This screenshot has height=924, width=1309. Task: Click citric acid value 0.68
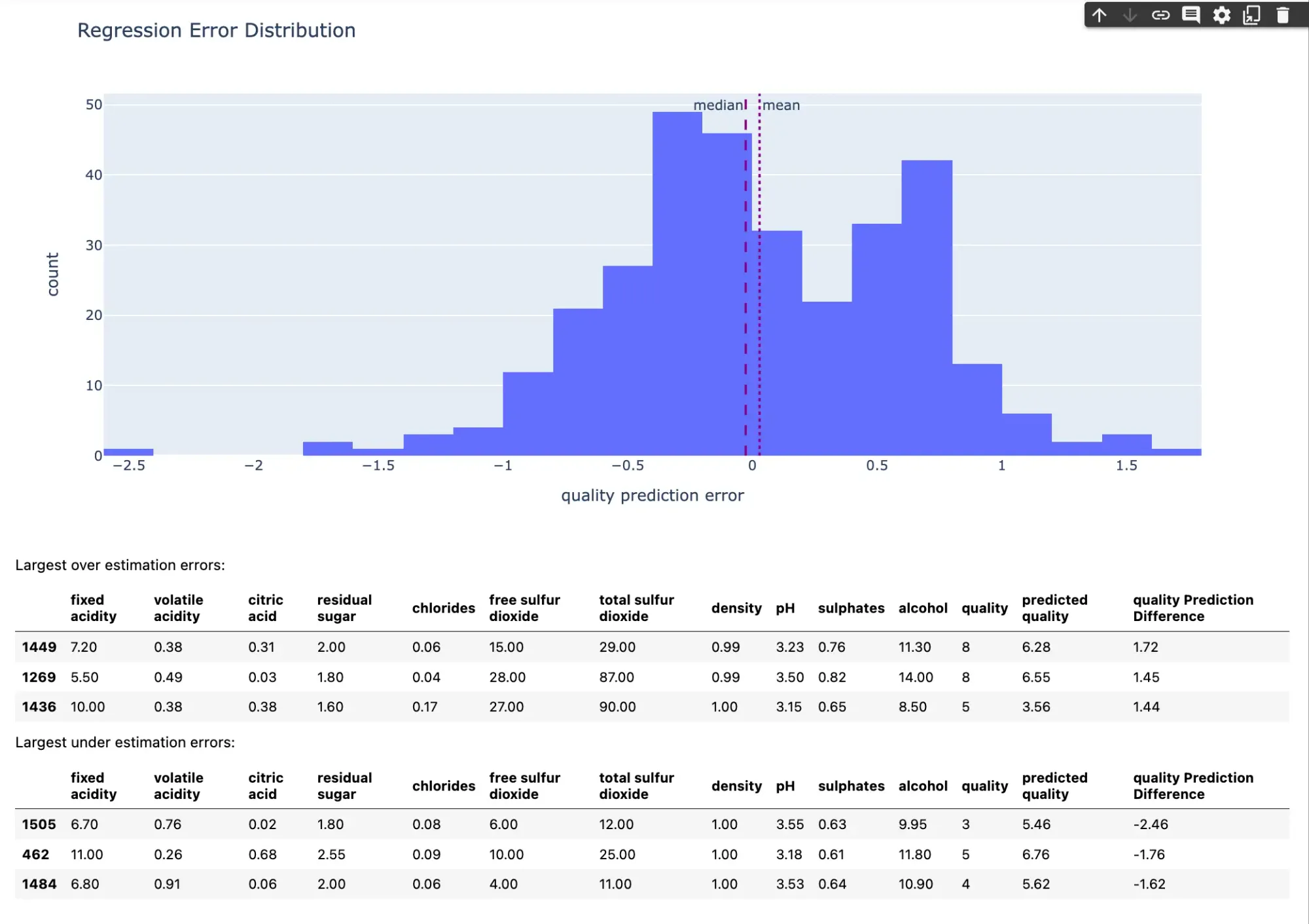point(262,854)
